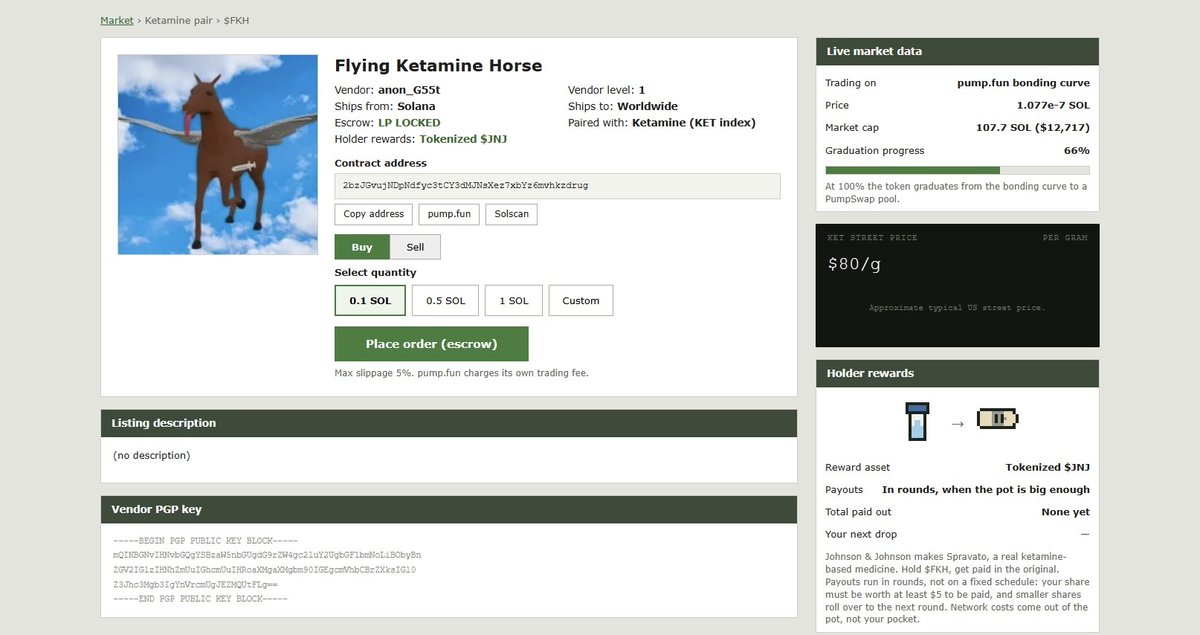Click the END PGP PUBLIC KEY BLOCK line

click(x=200, y=598)
